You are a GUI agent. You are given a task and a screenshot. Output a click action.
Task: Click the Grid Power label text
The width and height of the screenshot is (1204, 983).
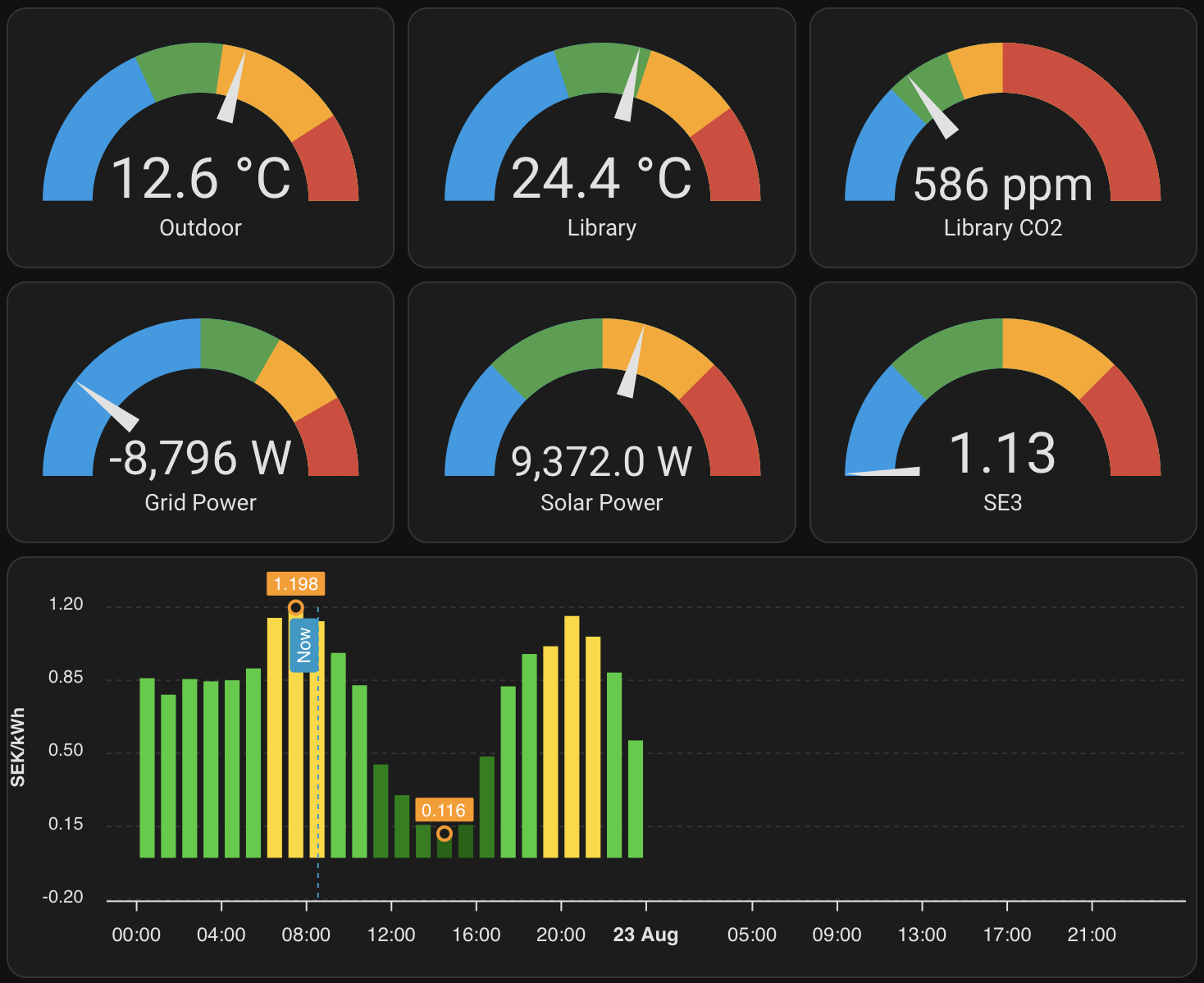point(200,502)
